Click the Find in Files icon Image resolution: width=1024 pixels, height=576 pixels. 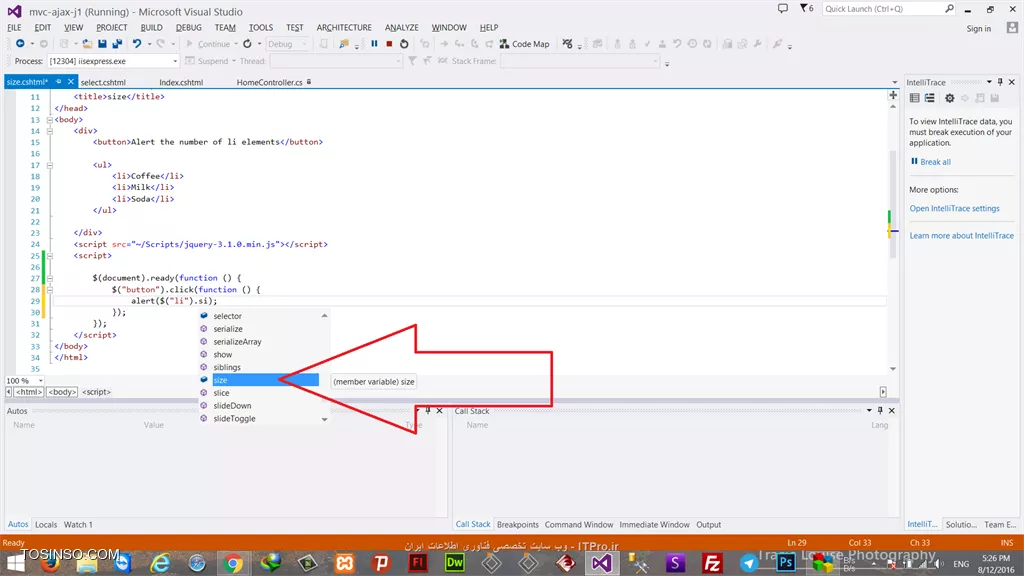point(344,44)
